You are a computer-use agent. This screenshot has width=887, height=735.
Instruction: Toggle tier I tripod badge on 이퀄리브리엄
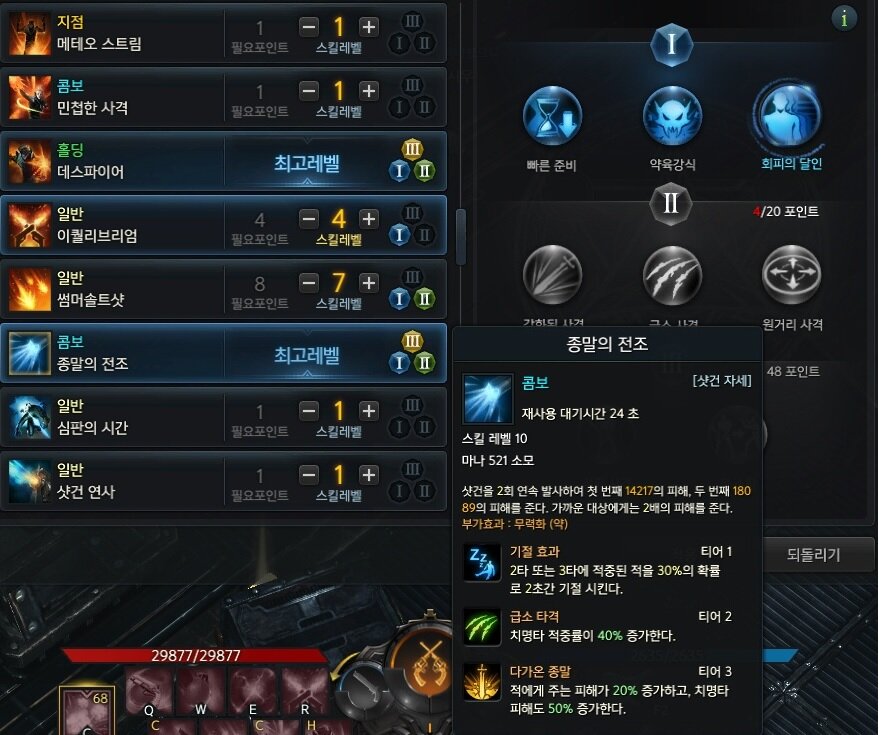click(x=399, y=235)
